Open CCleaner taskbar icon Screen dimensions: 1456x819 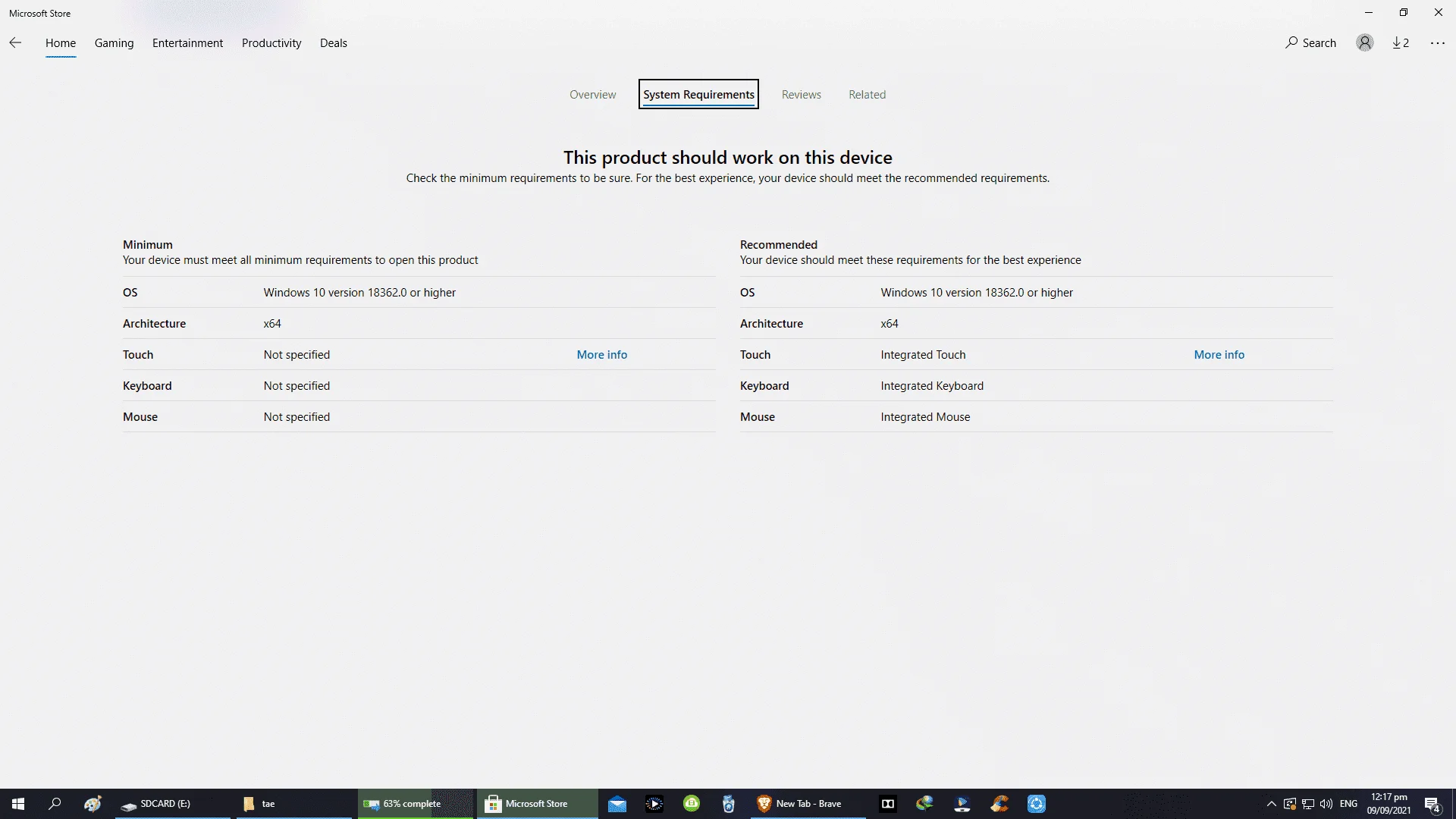click(999, 804)
